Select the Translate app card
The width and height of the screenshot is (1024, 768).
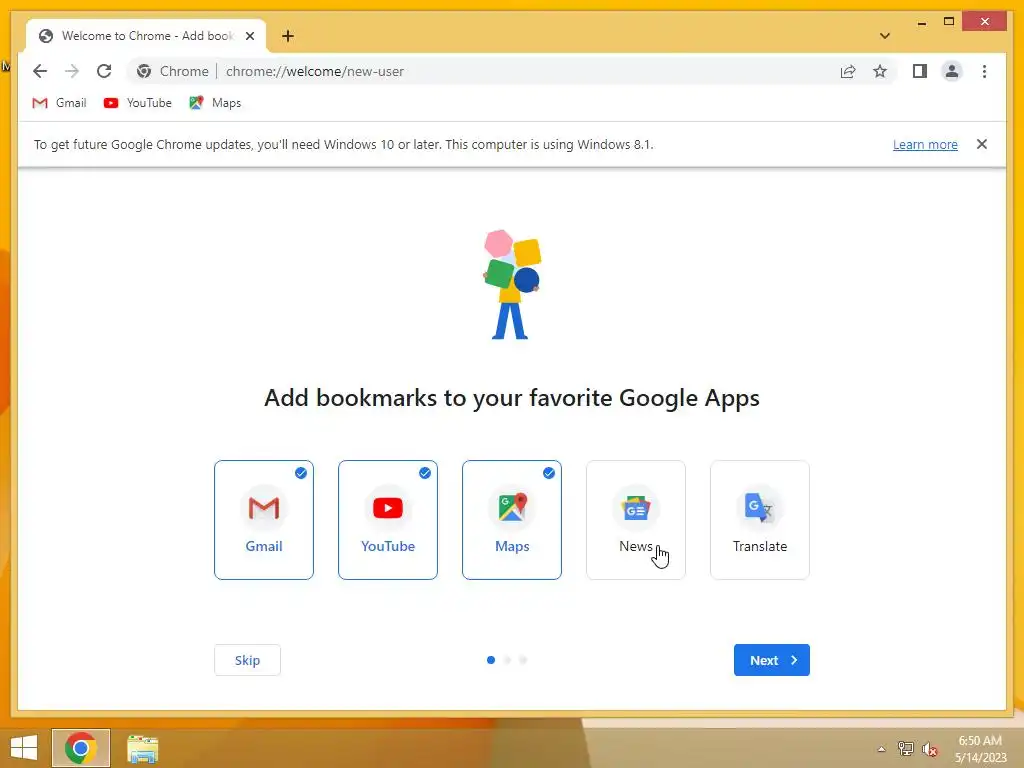click(x=760, y=520)
